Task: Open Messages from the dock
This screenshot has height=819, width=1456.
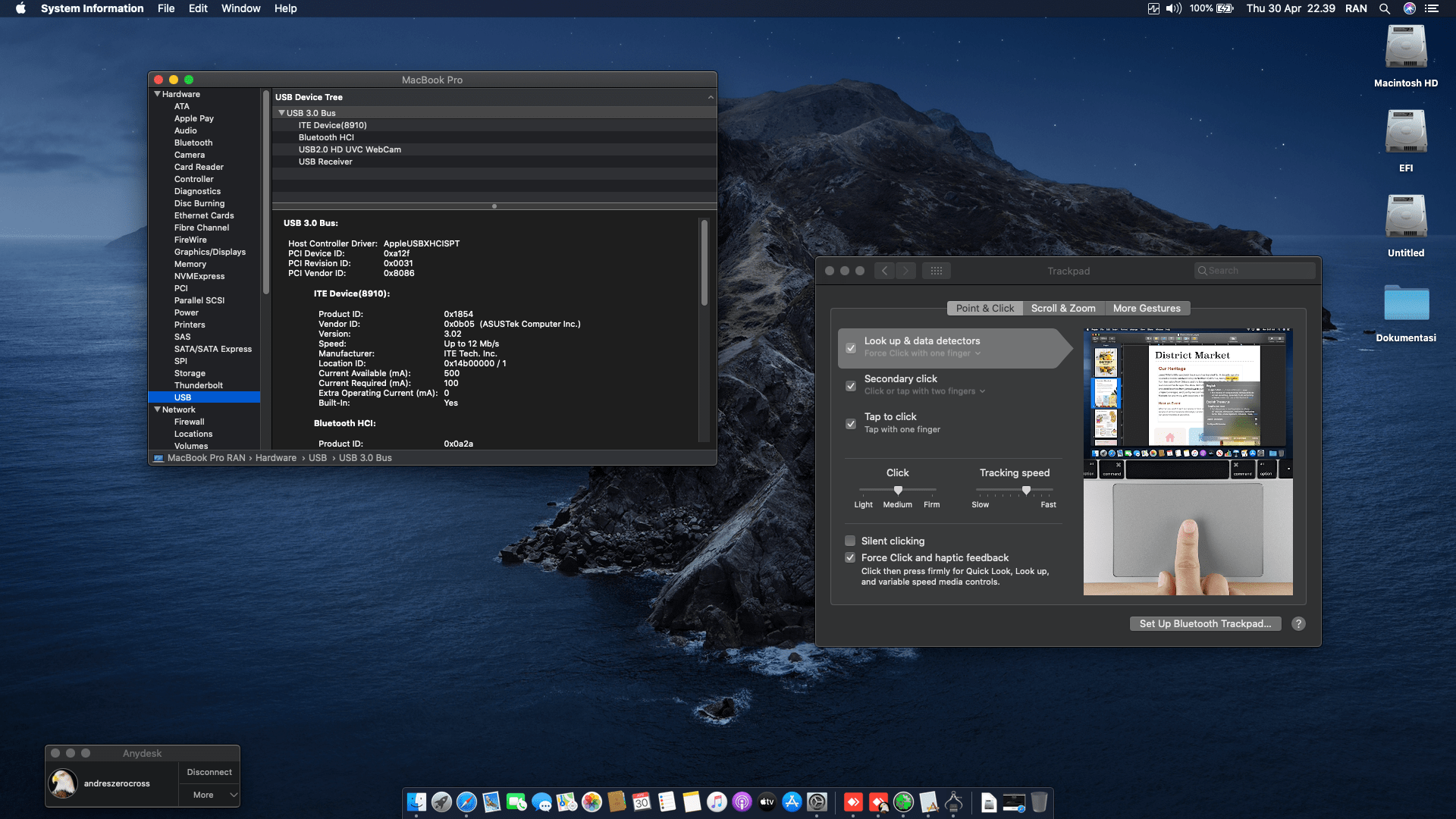Action: [541, 802]
